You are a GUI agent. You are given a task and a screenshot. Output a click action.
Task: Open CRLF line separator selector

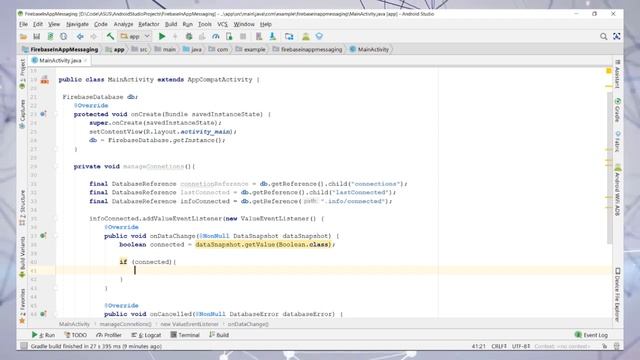coord(499,346)
